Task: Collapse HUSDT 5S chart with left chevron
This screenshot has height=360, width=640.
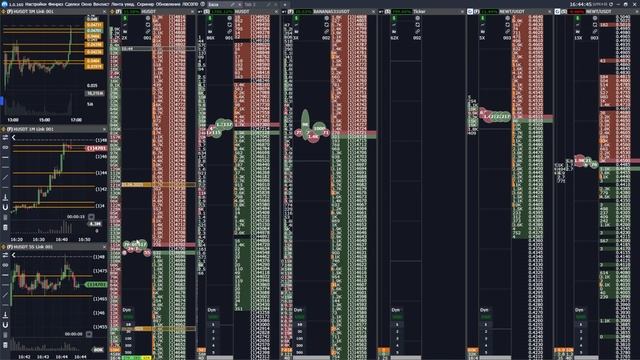Action: point(13,255)
